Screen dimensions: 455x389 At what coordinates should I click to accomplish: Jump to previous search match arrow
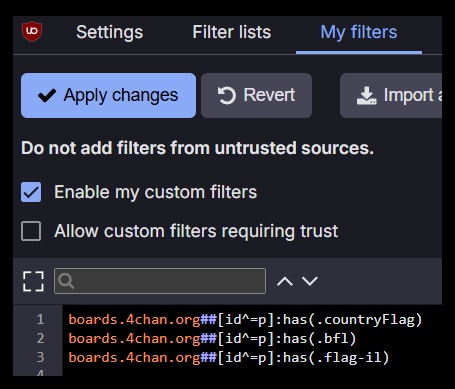[285, 281]
